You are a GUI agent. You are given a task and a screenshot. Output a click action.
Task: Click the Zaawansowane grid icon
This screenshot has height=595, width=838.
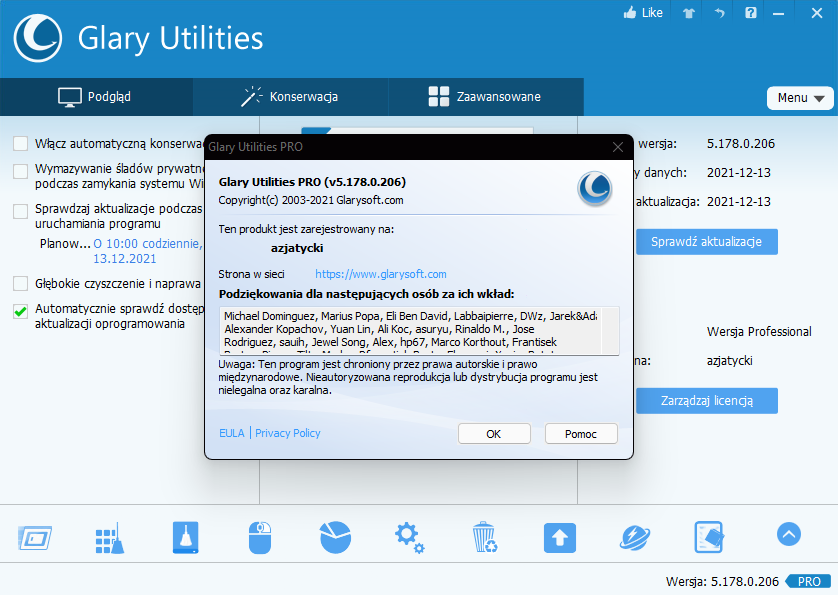[x=439, y=97]
